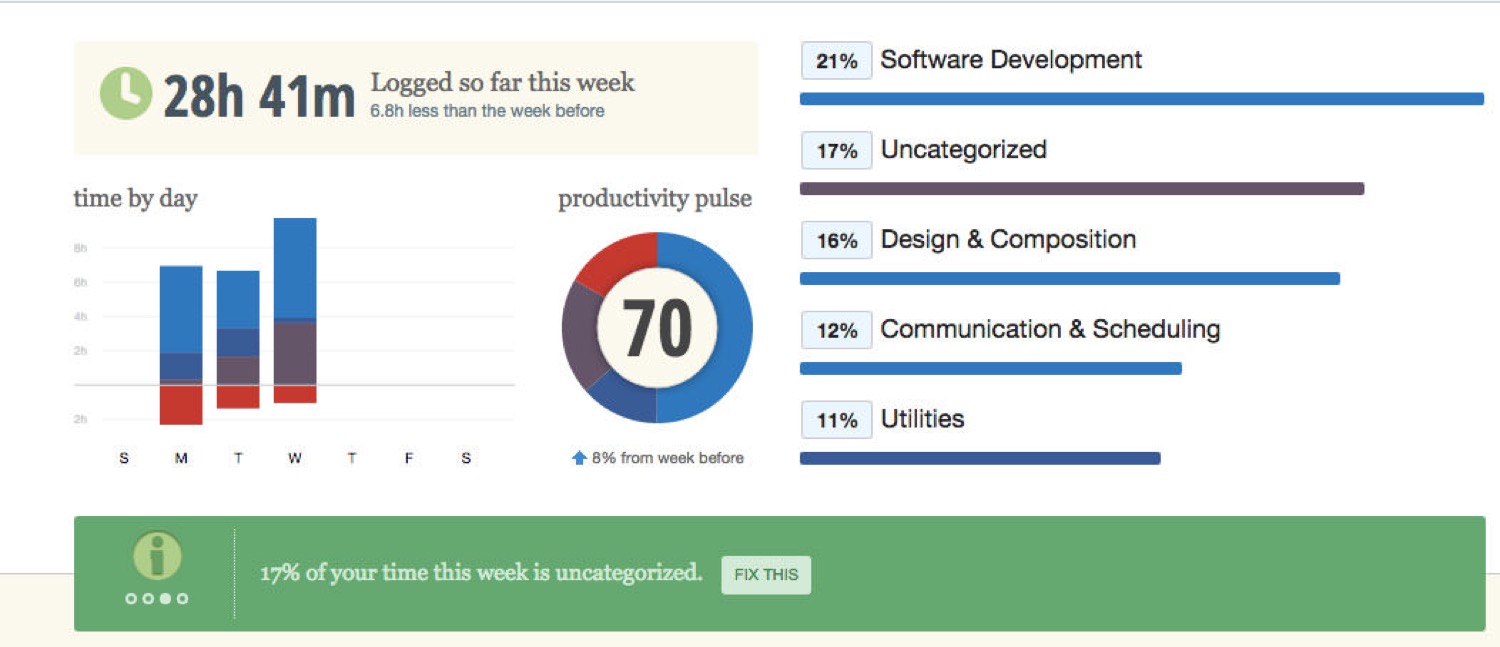Click the Software Development progress bar
The width and height of the screenshot is (1500, 647).
(x=1141, y=99)
